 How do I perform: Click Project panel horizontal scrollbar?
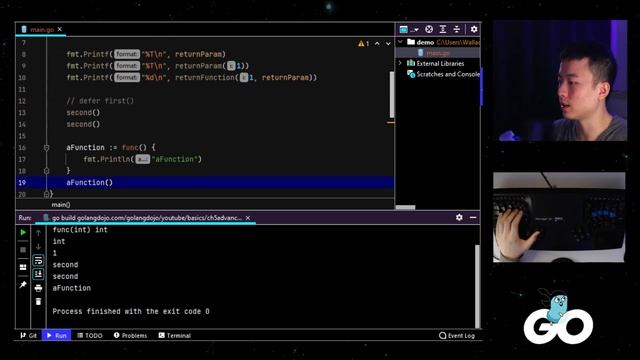coord(405,207)
